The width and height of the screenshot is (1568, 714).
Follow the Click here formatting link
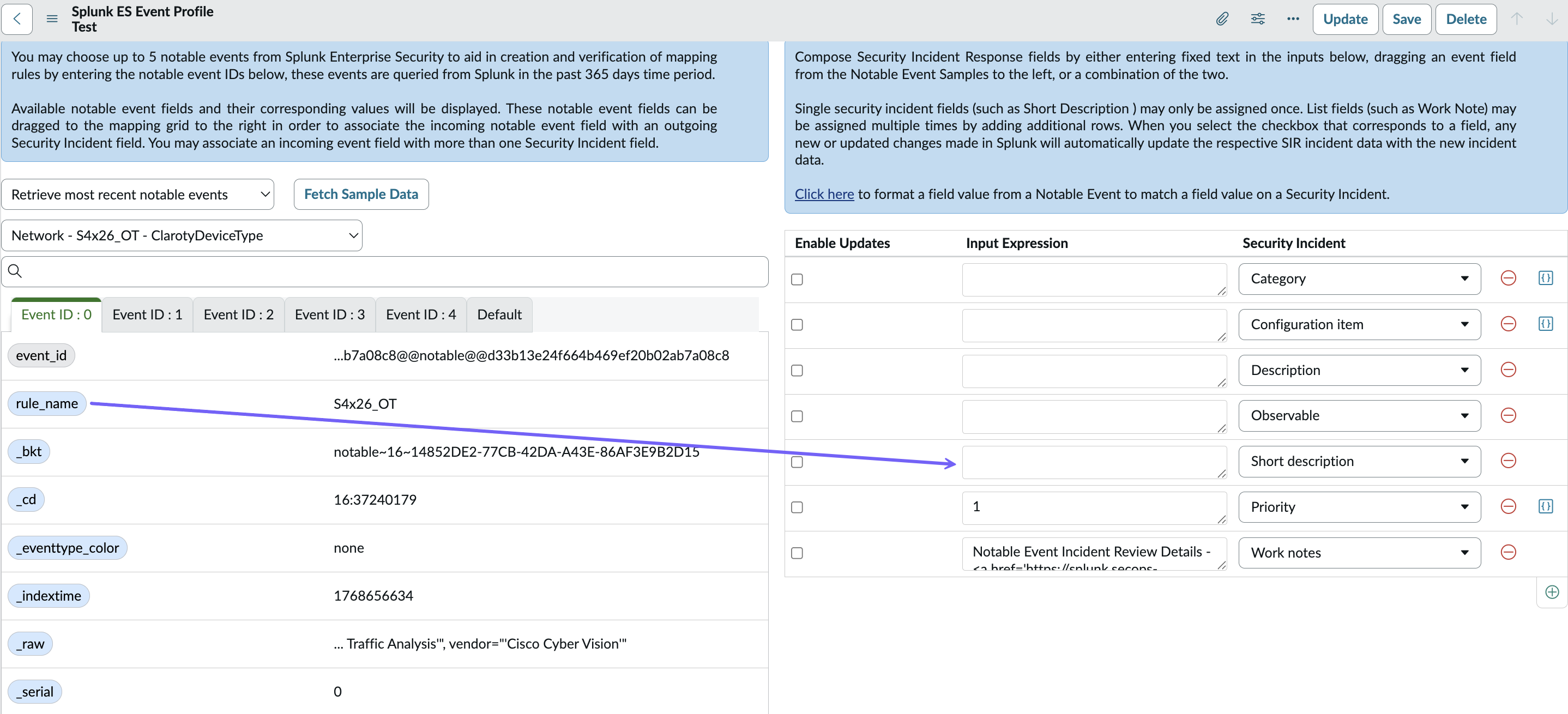[x=824, y=194]
